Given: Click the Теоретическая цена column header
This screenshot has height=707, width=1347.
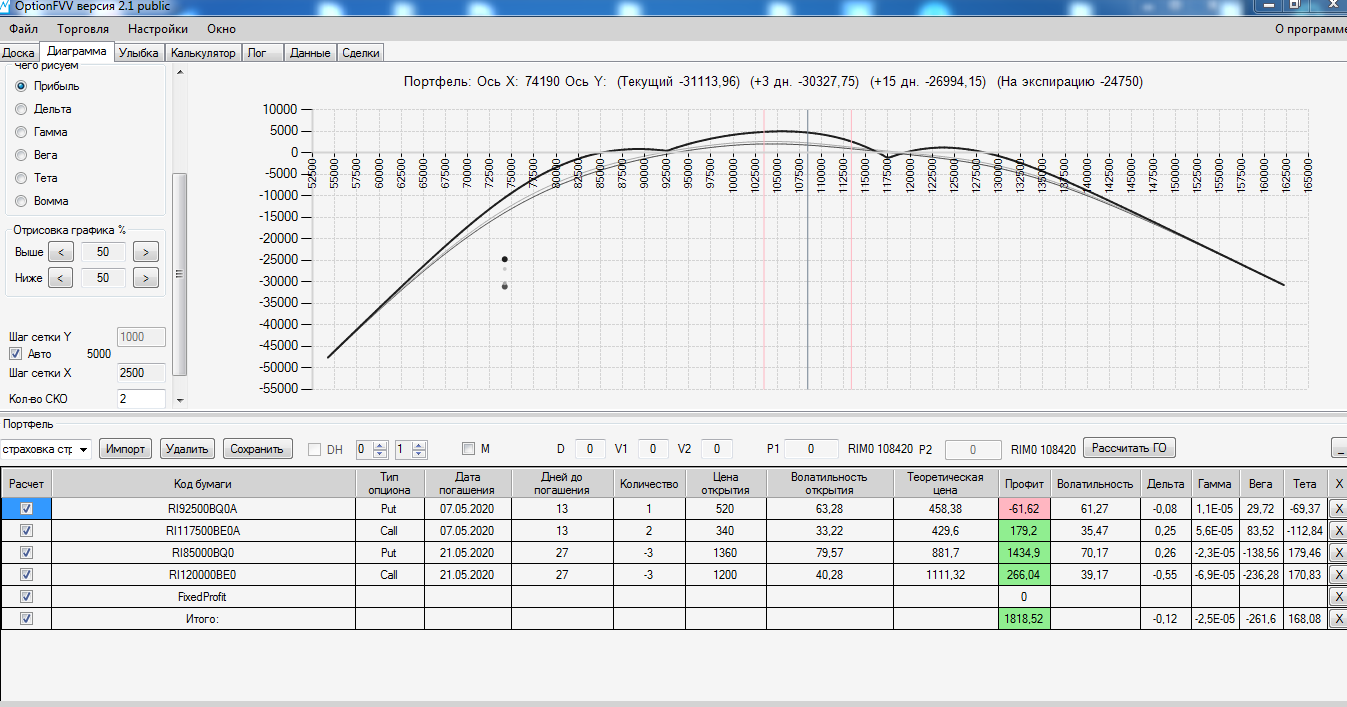Looking at the screenshot, I should coord(947,483).
